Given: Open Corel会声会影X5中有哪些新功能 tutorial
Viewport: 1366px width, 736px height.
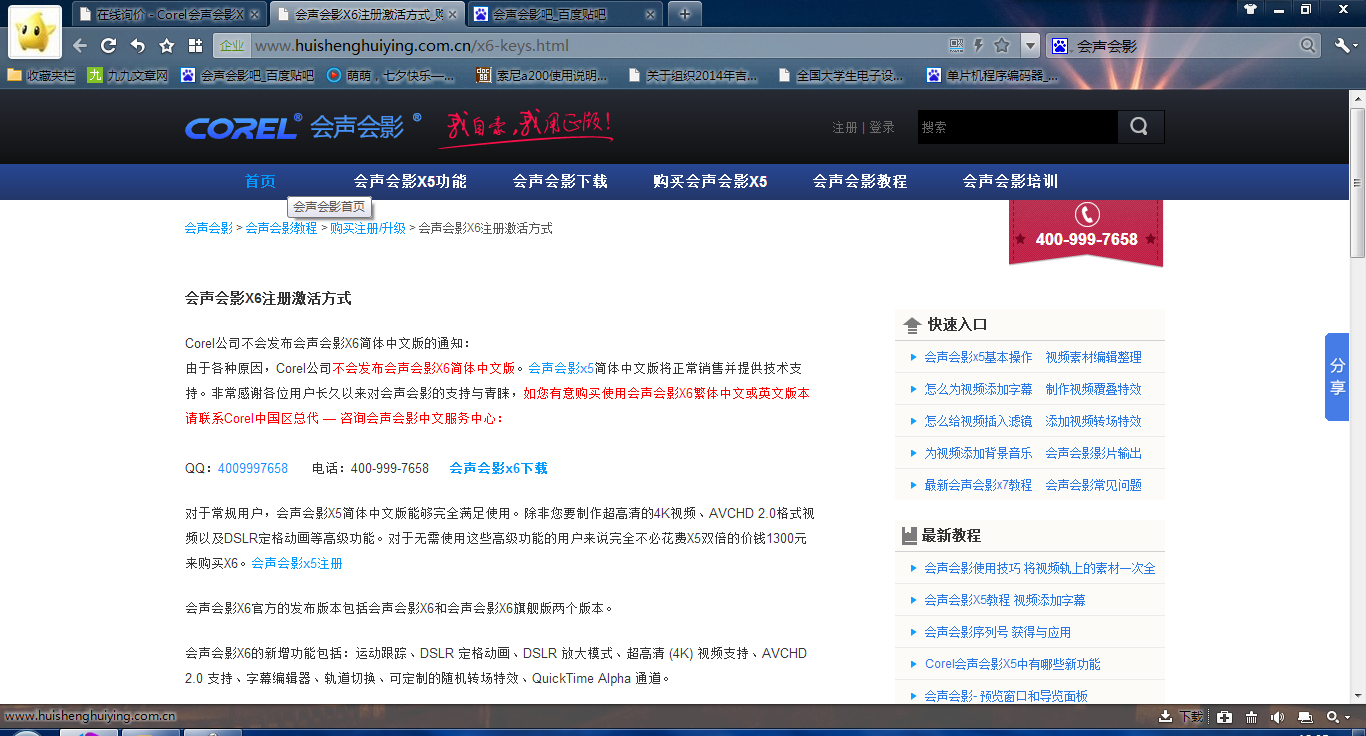Looking at the screenshot, I should pyautogui.click(x=1012, y=664).
